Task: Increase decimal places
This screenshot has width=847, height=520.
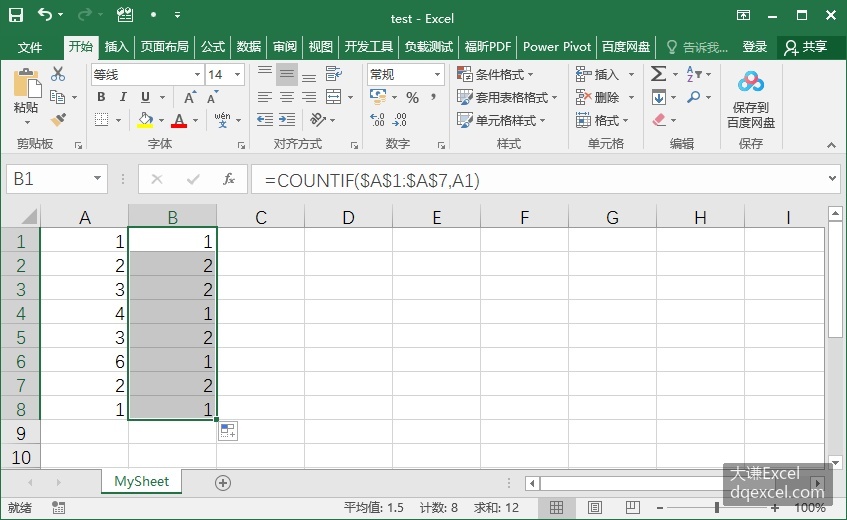Action: (x=378, y=120)
